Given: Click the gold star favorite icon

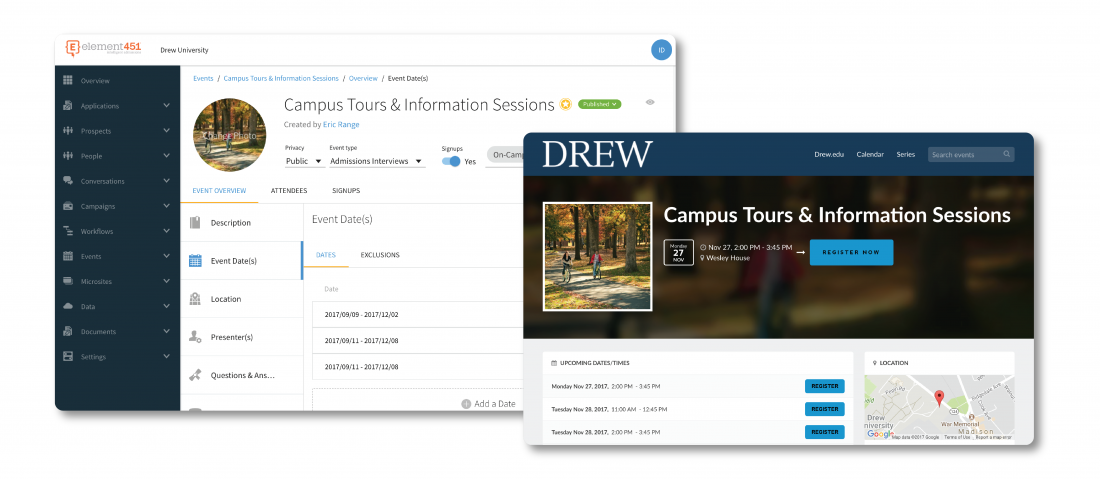Looking at the screenshot, I should point(566,104).
